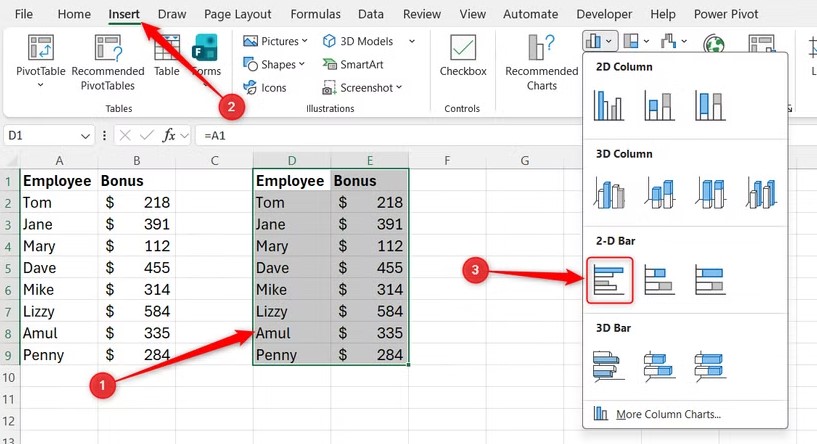
Task: Select the Bonus header in column B
Action: 137,180
